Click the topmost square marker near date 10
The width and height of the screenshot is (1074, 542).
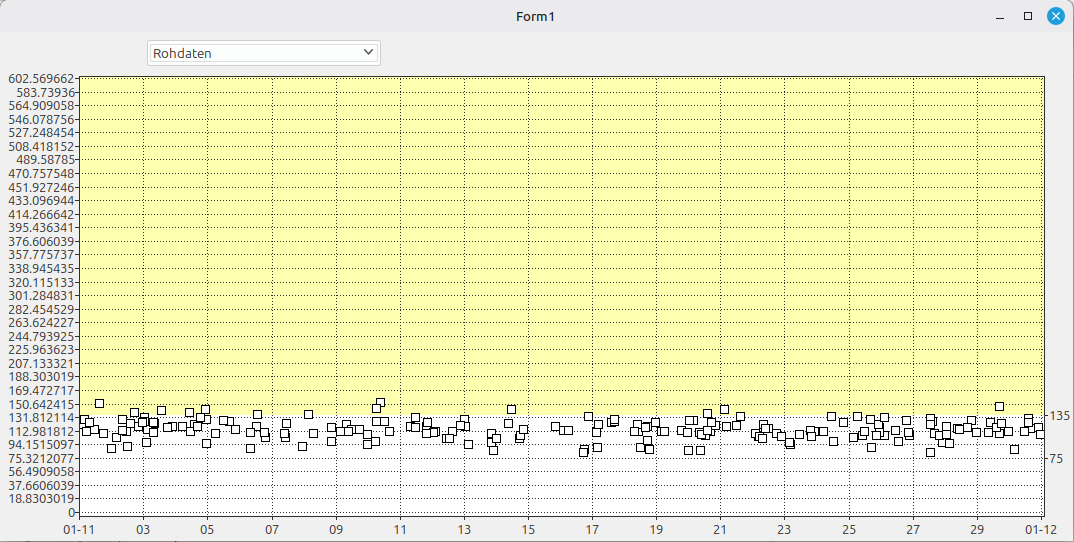(x=380, y=403)
